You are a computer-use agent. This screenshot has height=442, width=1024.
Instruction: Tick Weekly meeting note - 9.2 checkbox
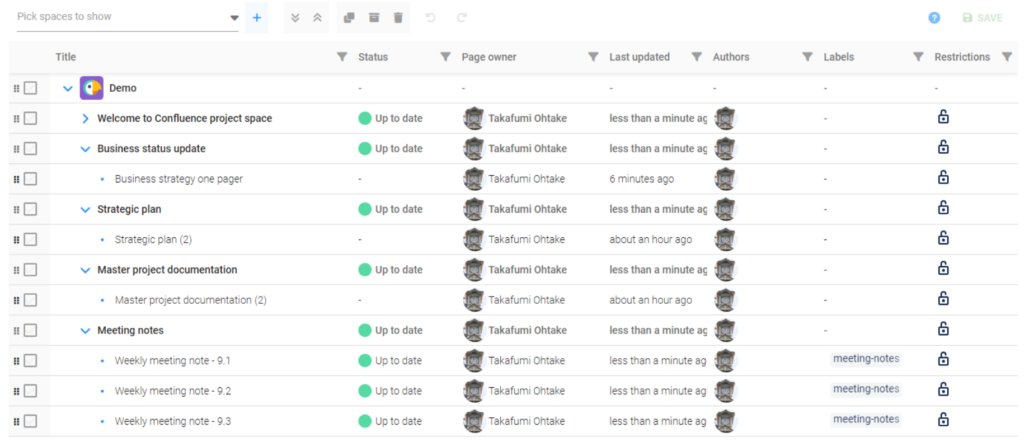coord(30,391)
